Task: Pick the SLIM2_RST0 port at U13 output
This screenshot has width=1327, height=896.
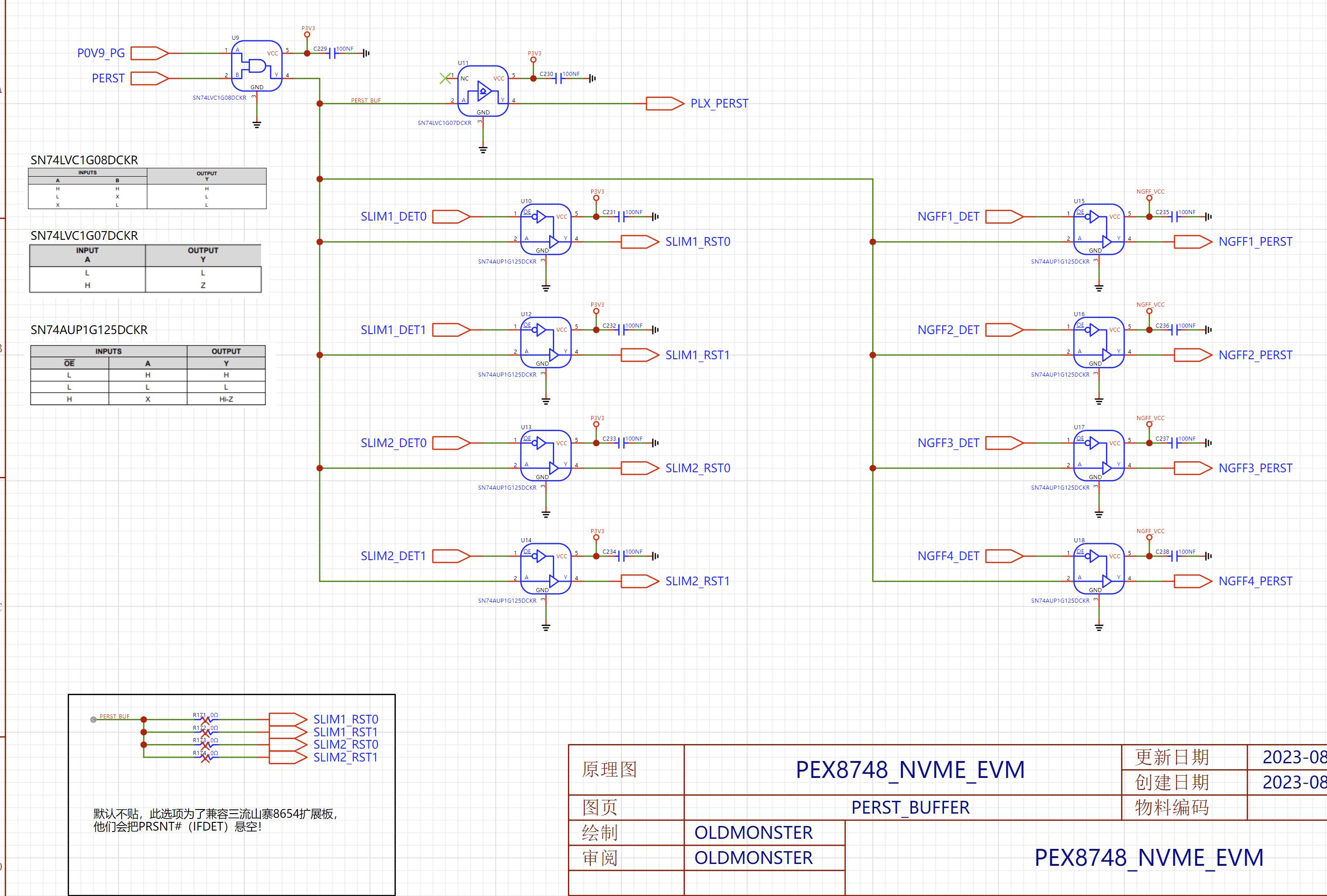Action: (x=640, y=468)
